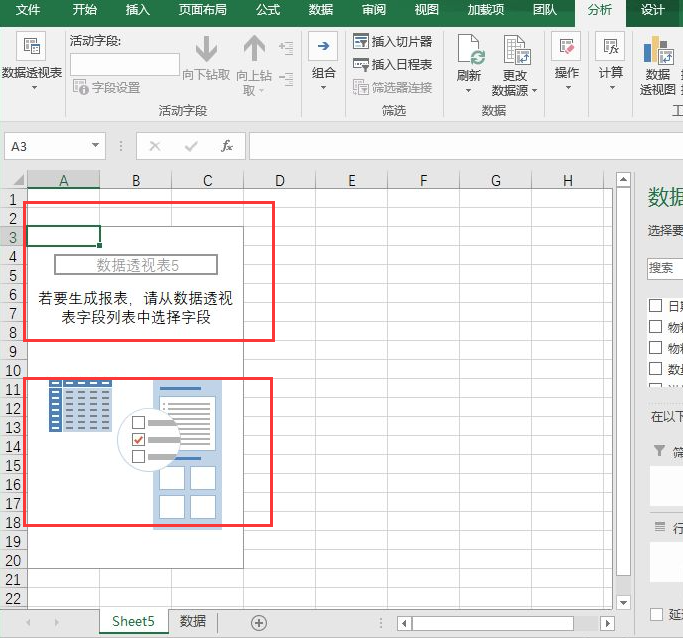
Task: Click the horizontal scrollbar at the bottom
Action: tap(500, 622)
